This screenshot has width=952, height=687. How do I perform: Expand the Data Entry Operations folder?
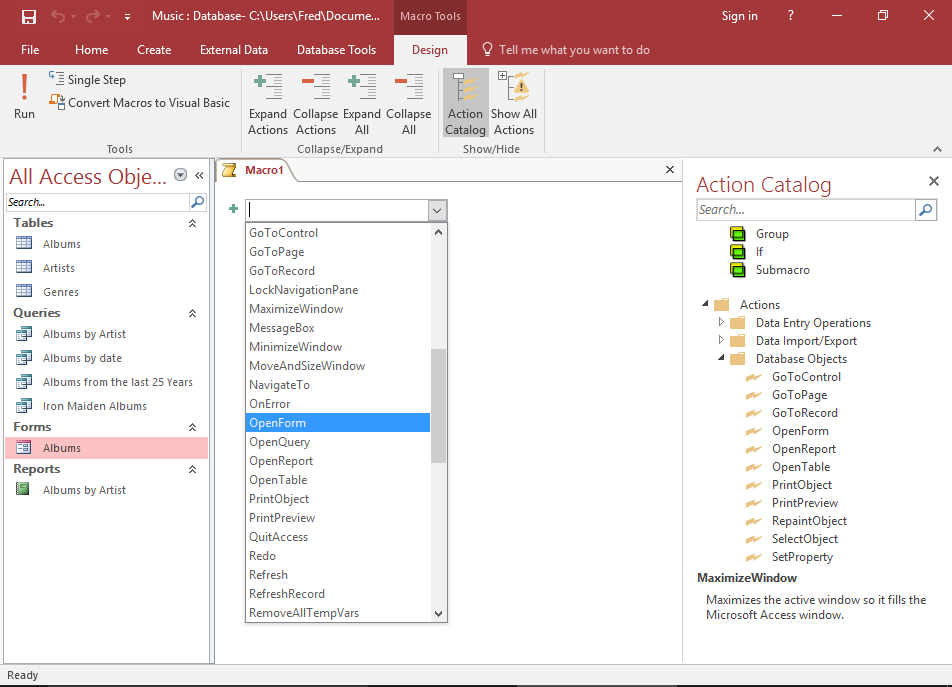coord(721,322)
